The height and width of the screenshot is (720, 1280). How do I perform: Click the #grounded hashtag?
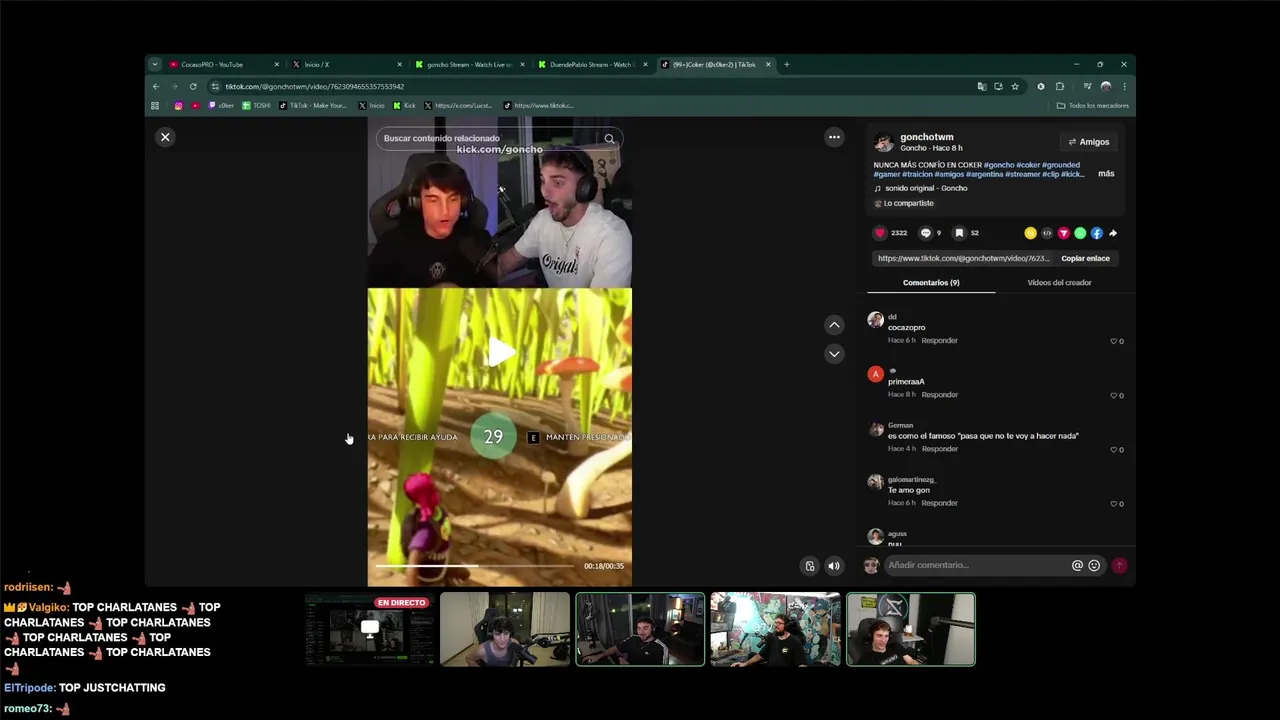point(1061,165)
